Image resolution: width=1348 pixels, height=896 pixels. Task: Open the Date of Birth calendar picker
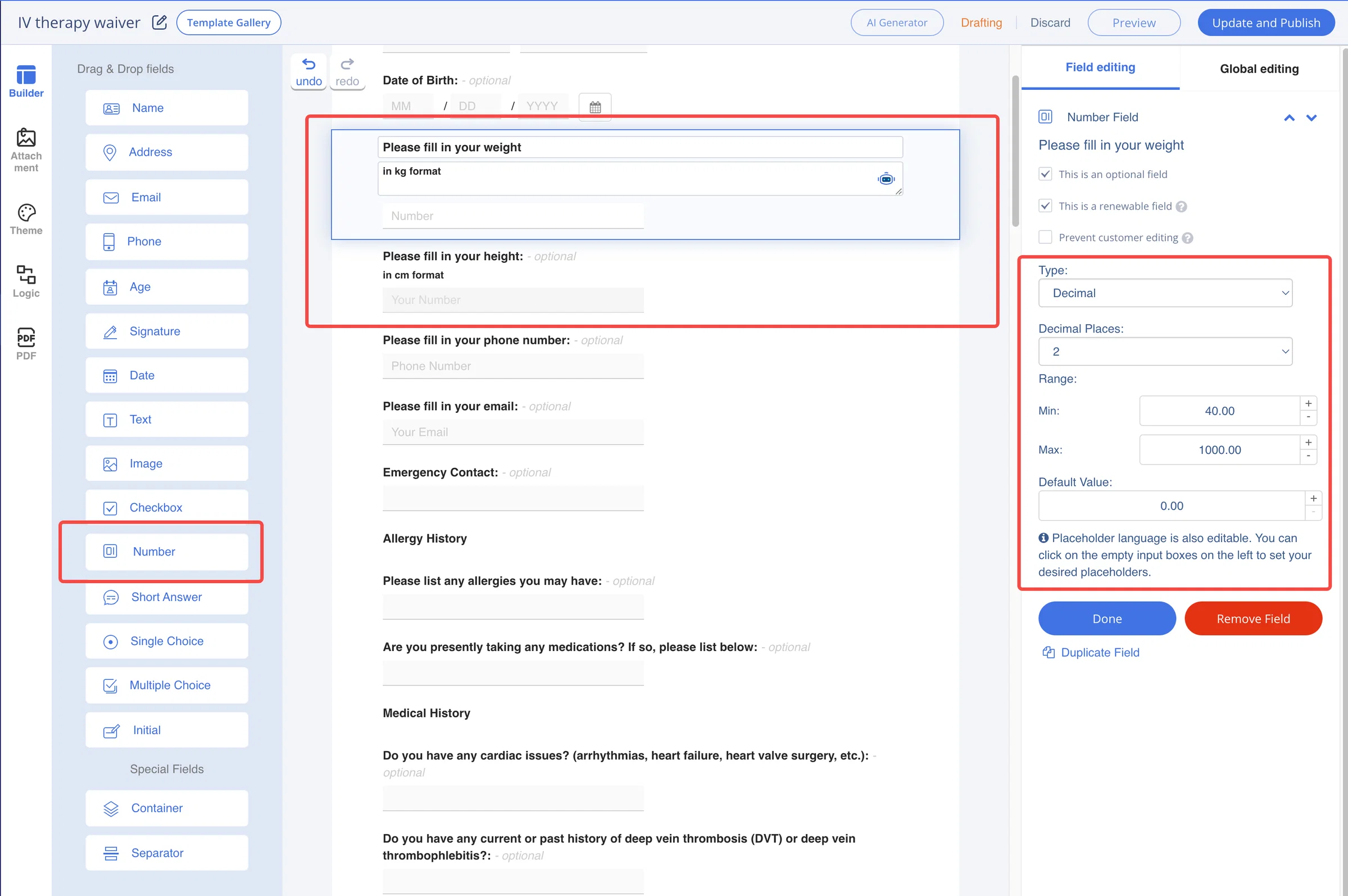point(595,107)
